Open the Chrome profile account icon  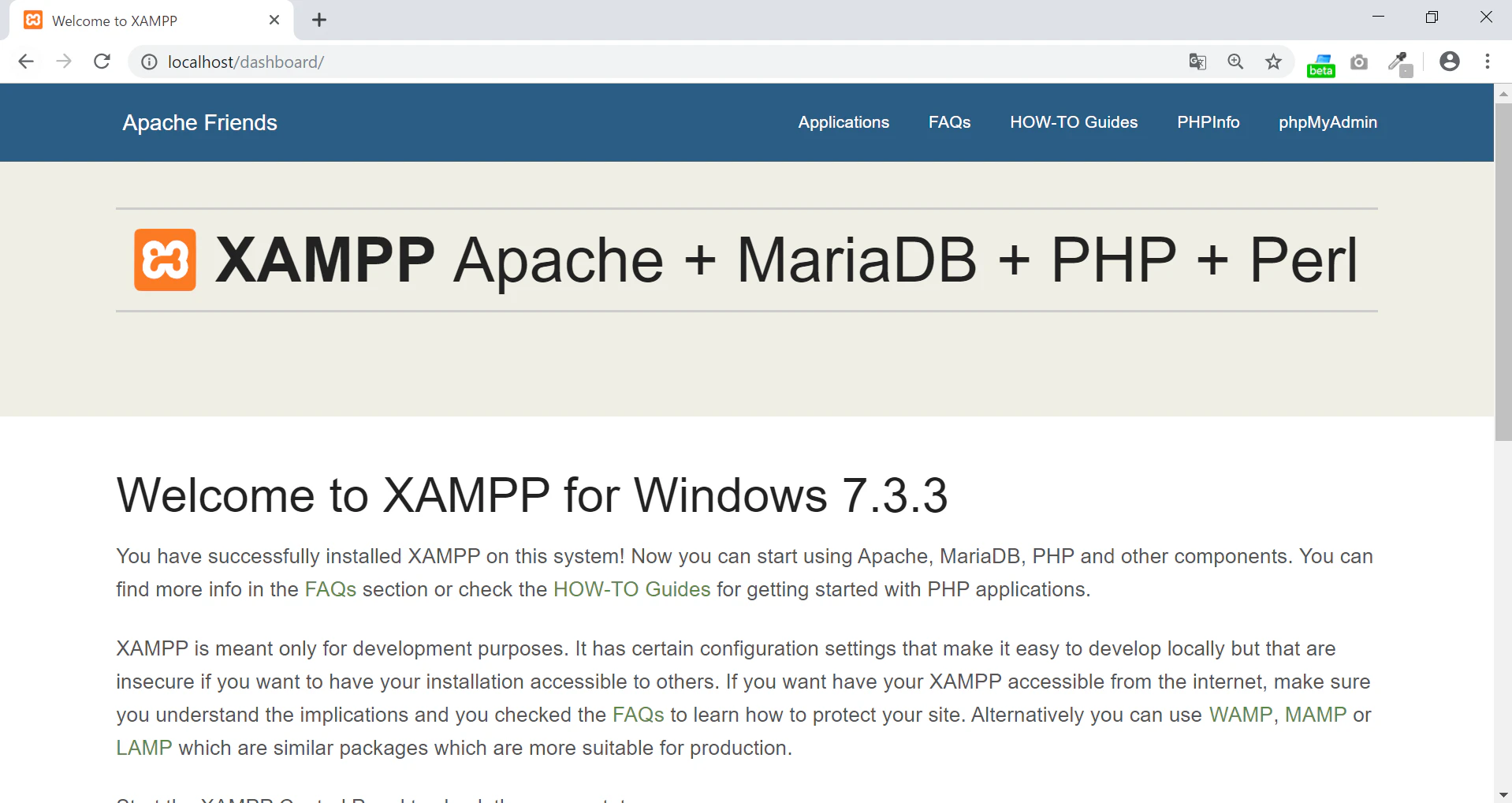click(1449, 62)
